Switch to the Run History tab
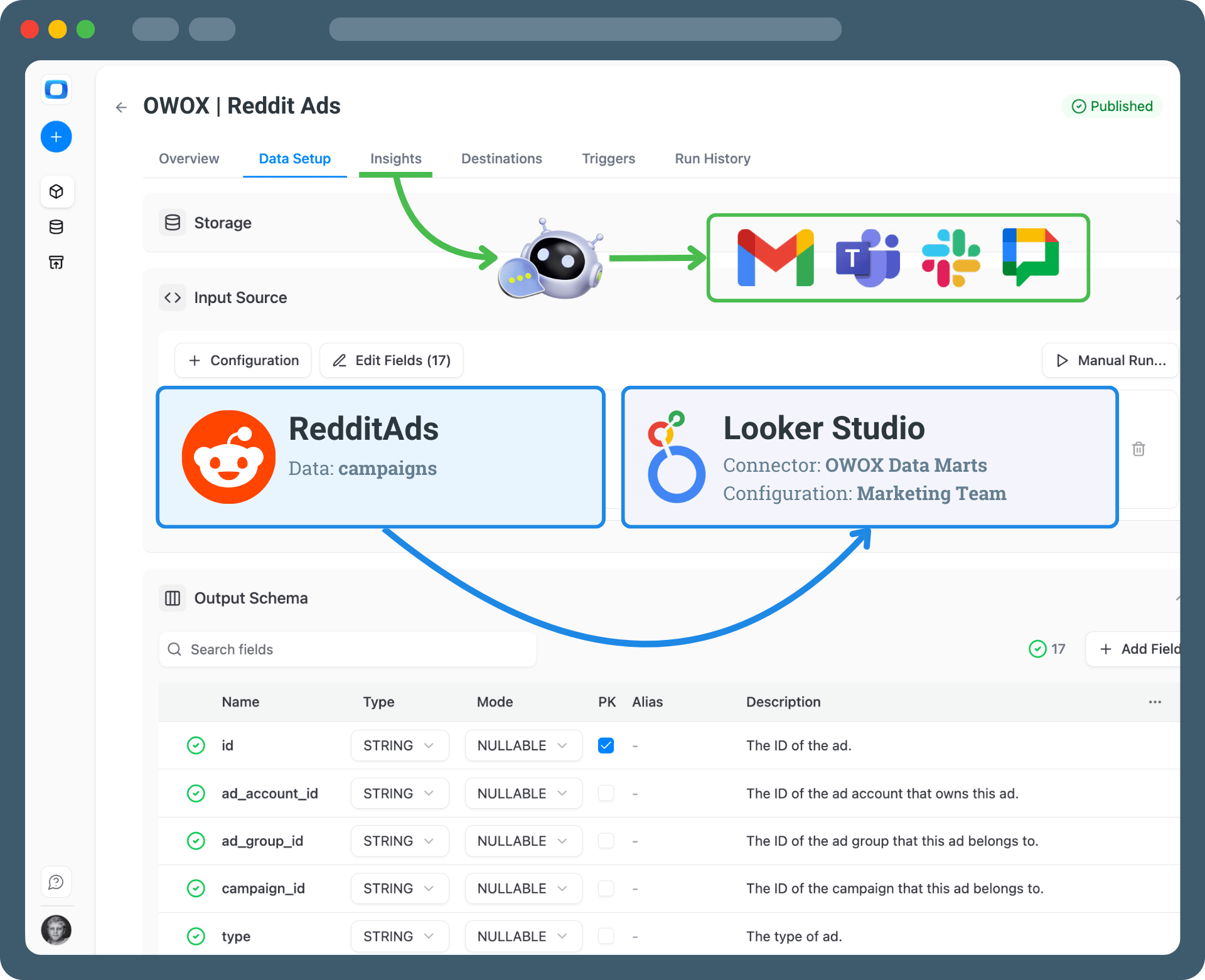The height and width of the screenshot is (980, 1205). coord(712,159)
